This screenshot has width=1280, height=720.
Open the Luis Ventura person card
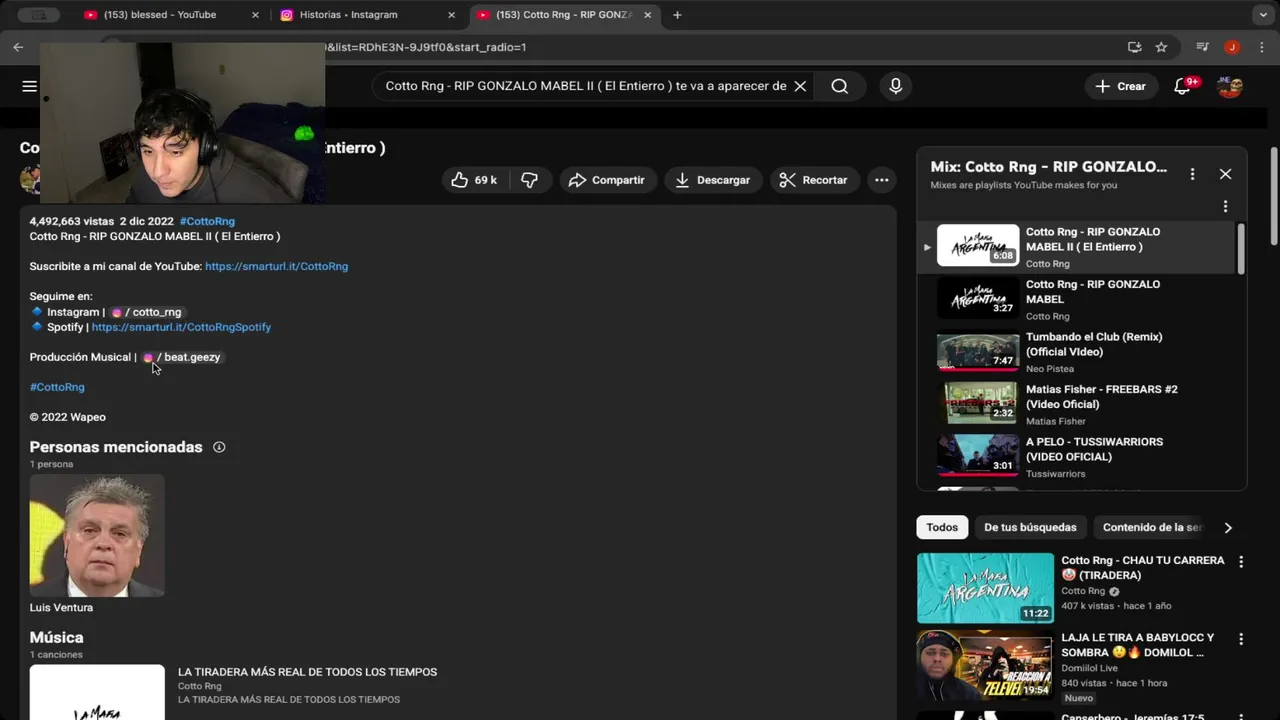coord(97,544)
